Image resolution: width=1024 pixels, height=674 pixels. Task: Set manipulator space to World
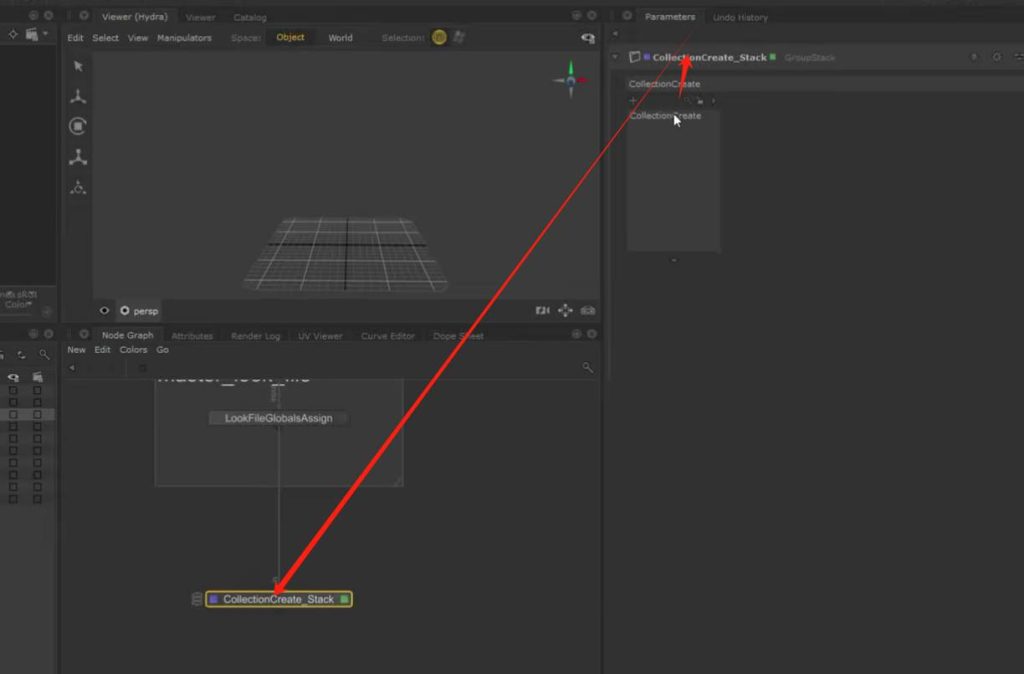tap(340, 38)
